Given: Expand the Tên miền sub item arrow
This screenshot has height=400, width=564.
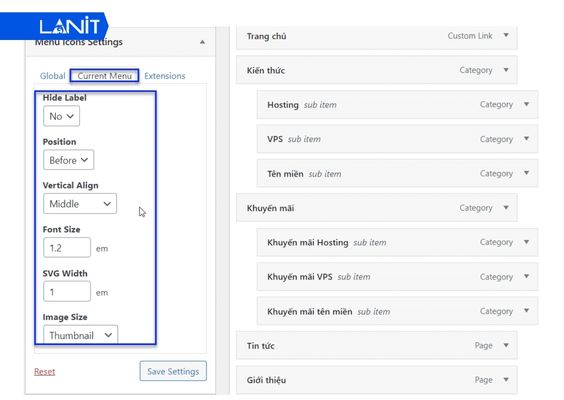Looking at the screenshot, I should (527, 173).
